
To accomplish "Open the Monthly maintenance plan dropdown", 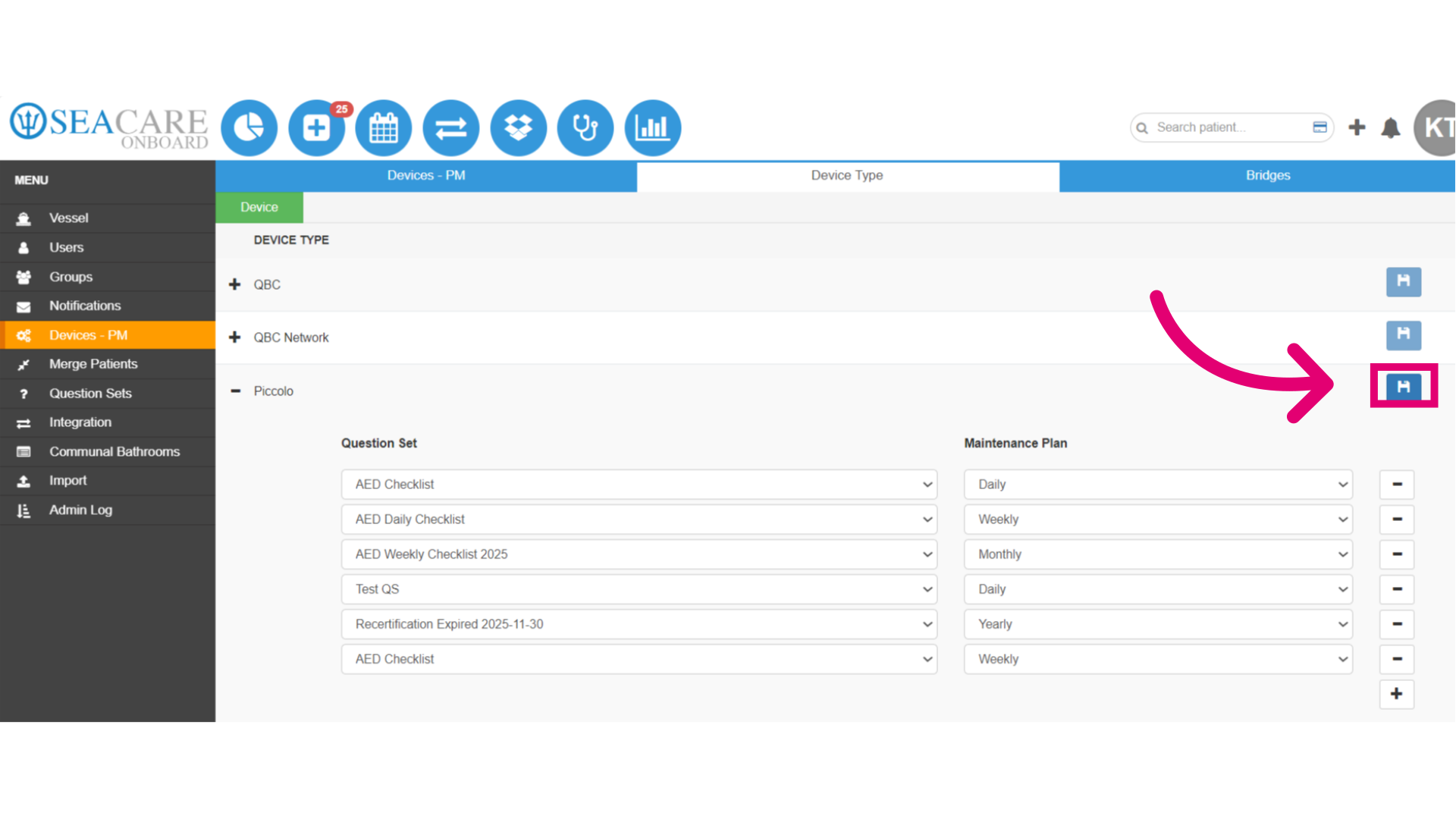I will coord(1158,554).
